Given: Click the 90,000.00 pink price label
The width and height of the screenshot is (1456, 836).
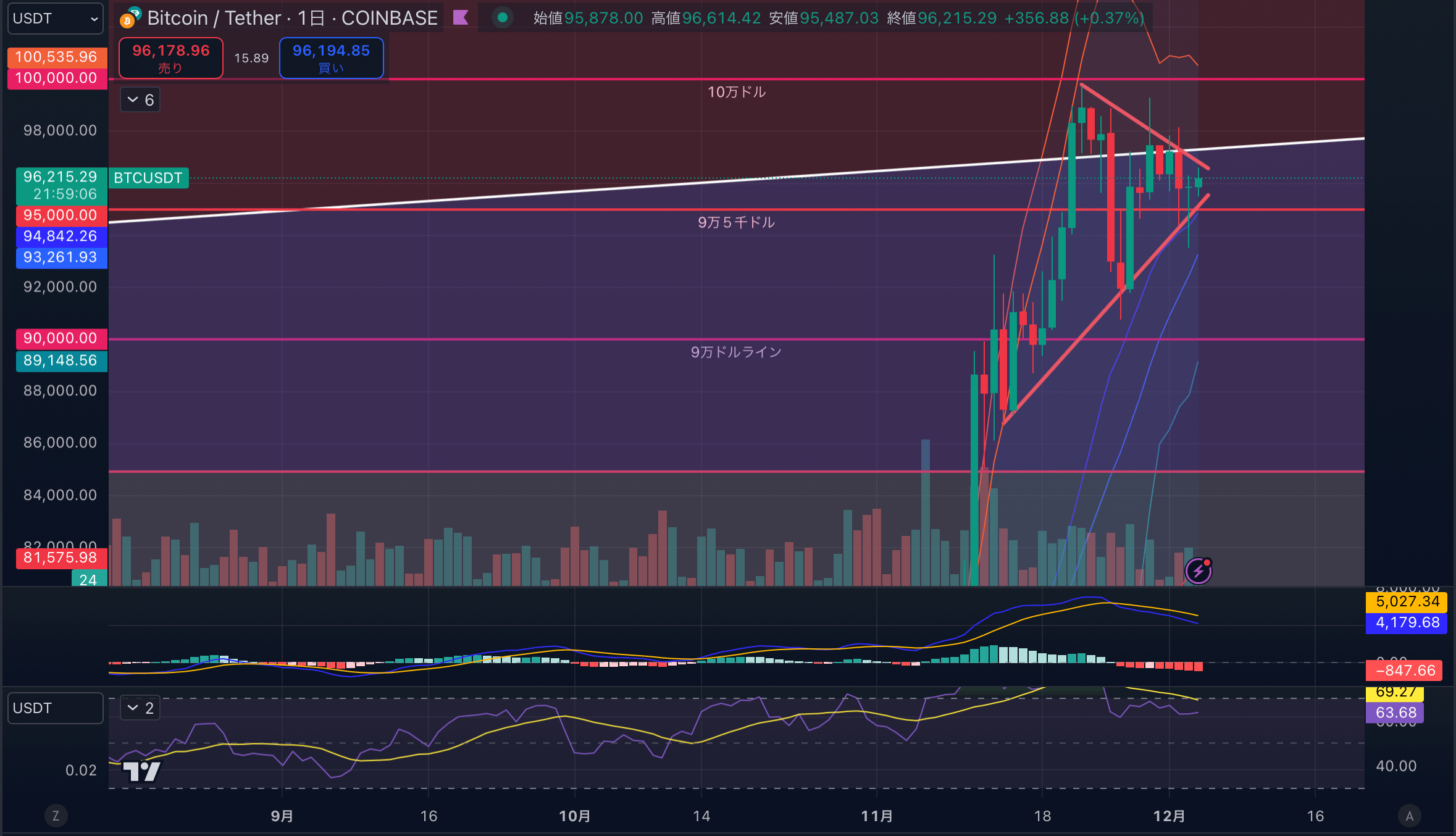Looking at the screenshot, I should 62,338.
